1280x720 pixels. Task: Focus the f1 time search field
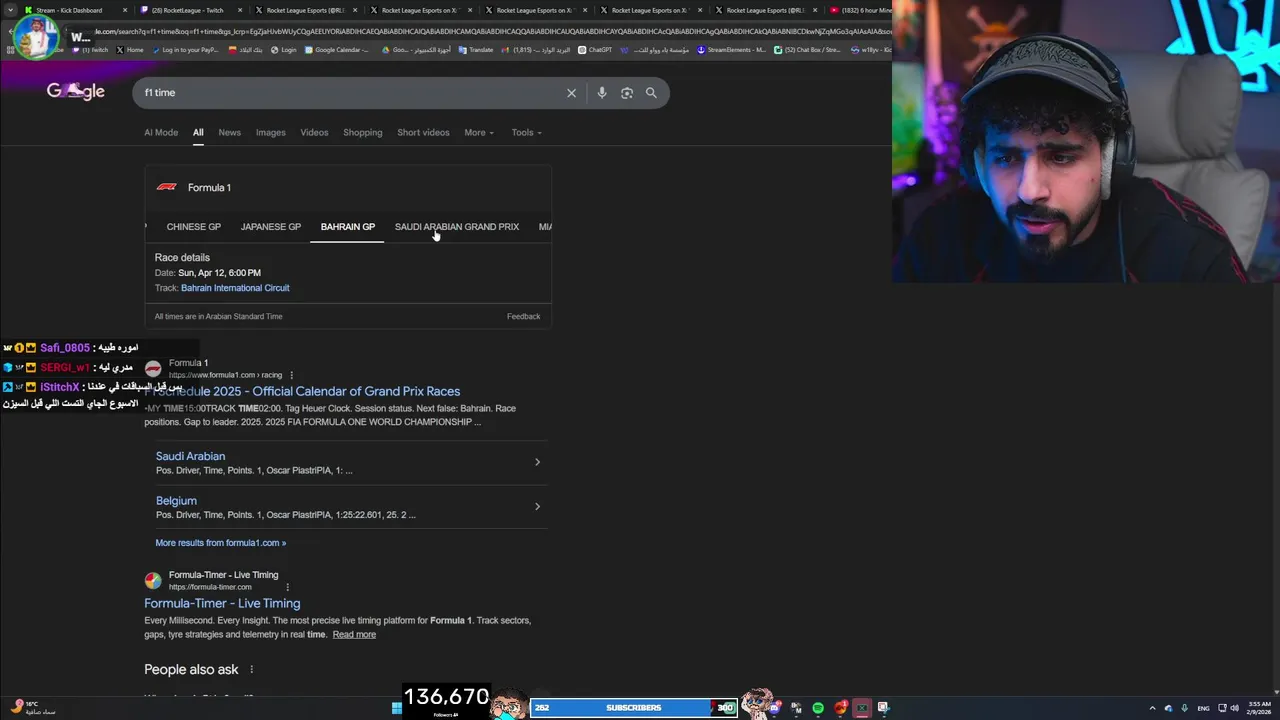pos(350,93)
